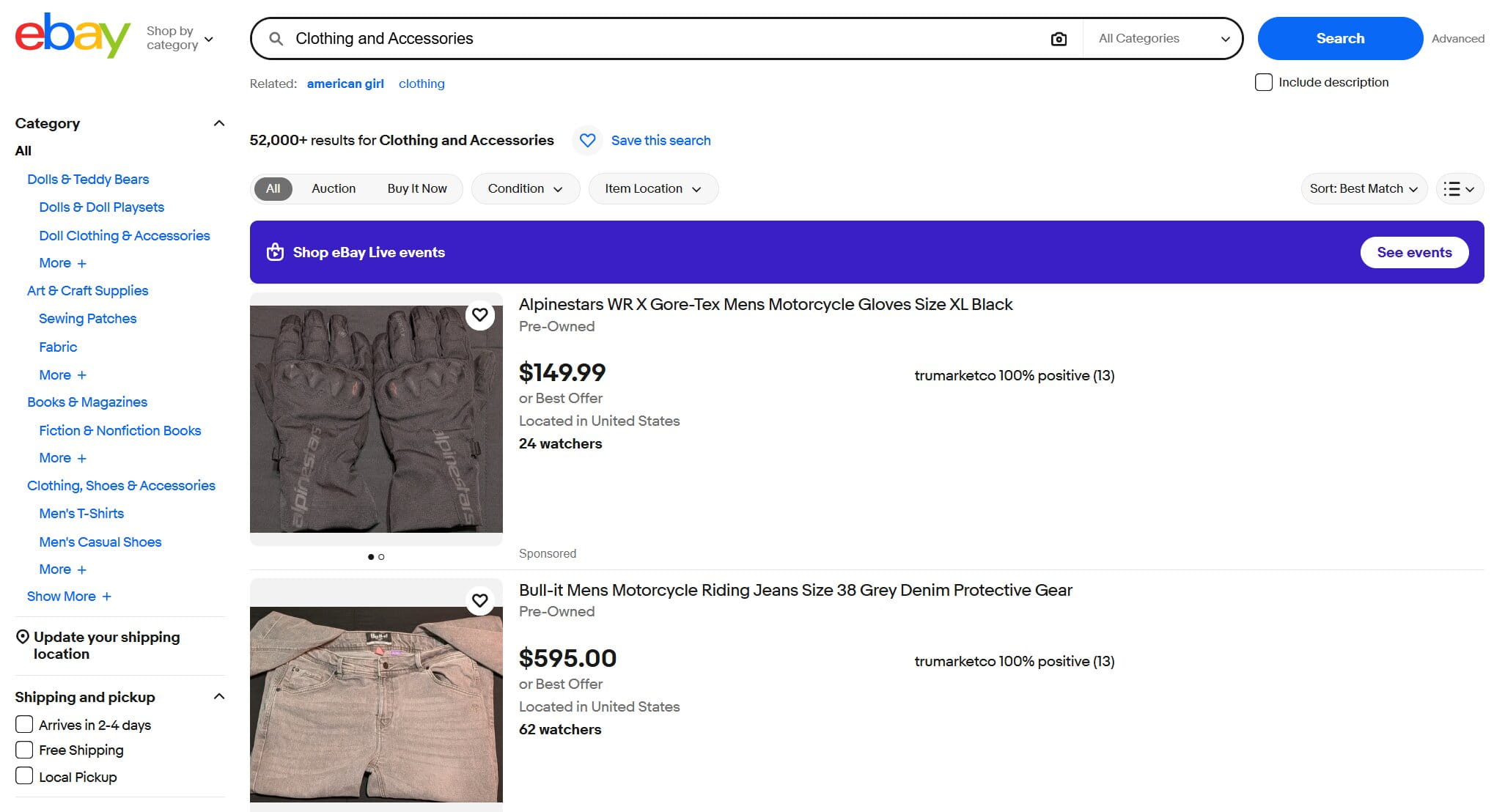Open Fiction & Nonfiction Books category

[120, 431]
